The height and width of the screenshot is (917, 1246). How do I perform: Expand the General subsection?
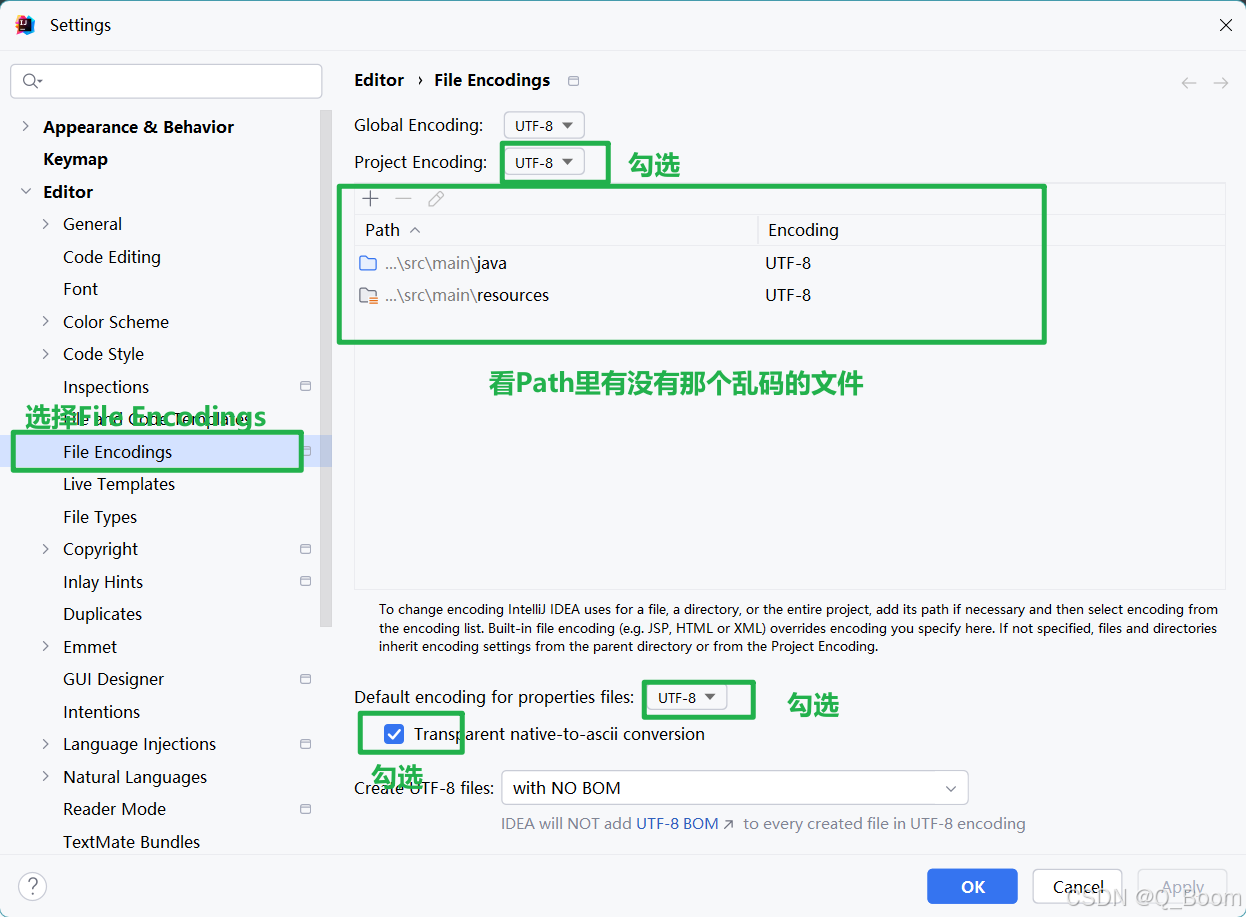coord(46,224)
